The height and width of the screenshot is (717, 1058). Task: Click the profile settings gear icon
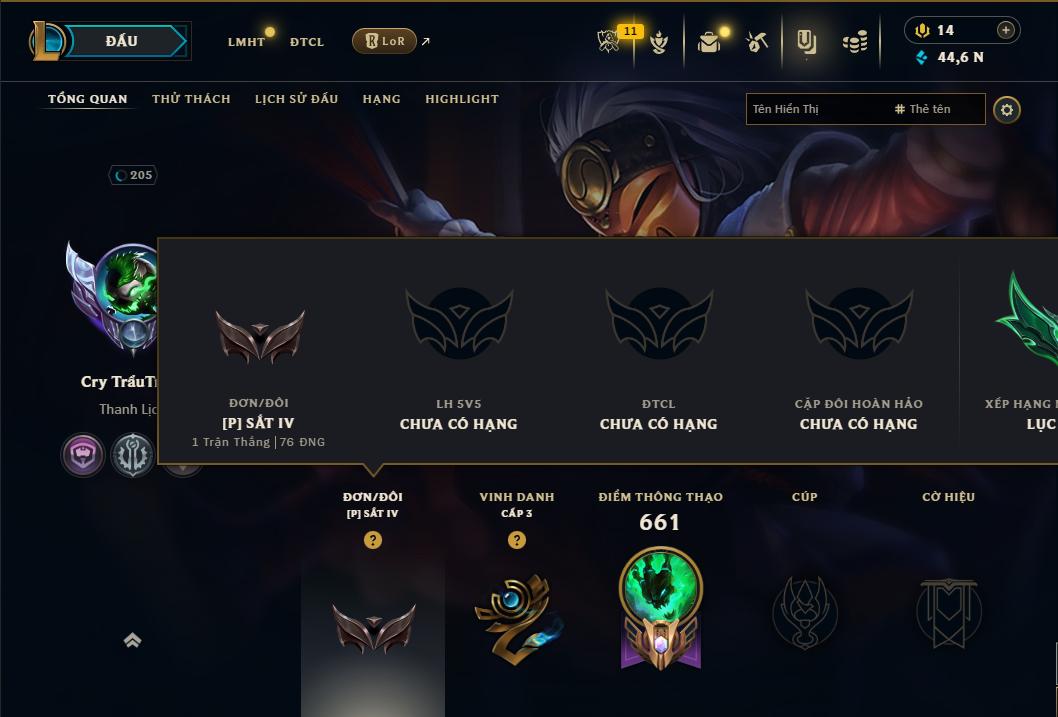(1007, 110)
